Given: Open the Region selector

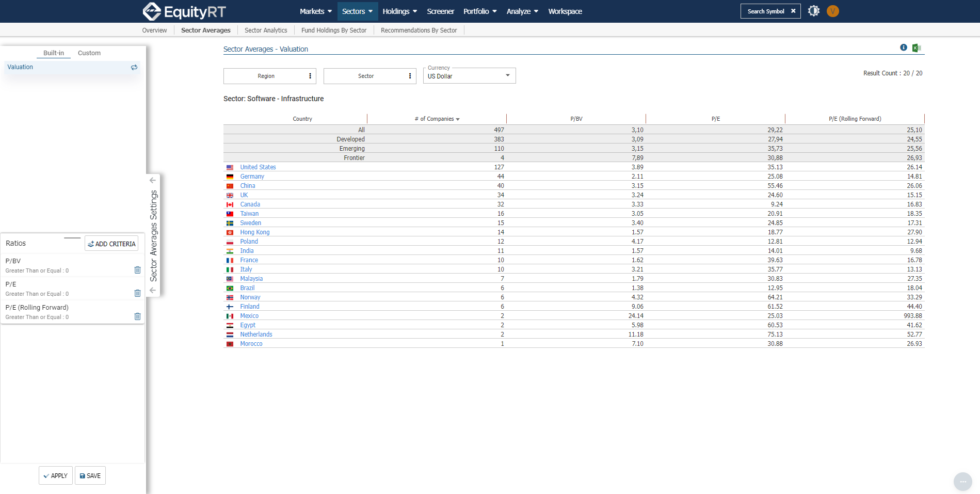Looking at the screenshot, I should (268, 75).
